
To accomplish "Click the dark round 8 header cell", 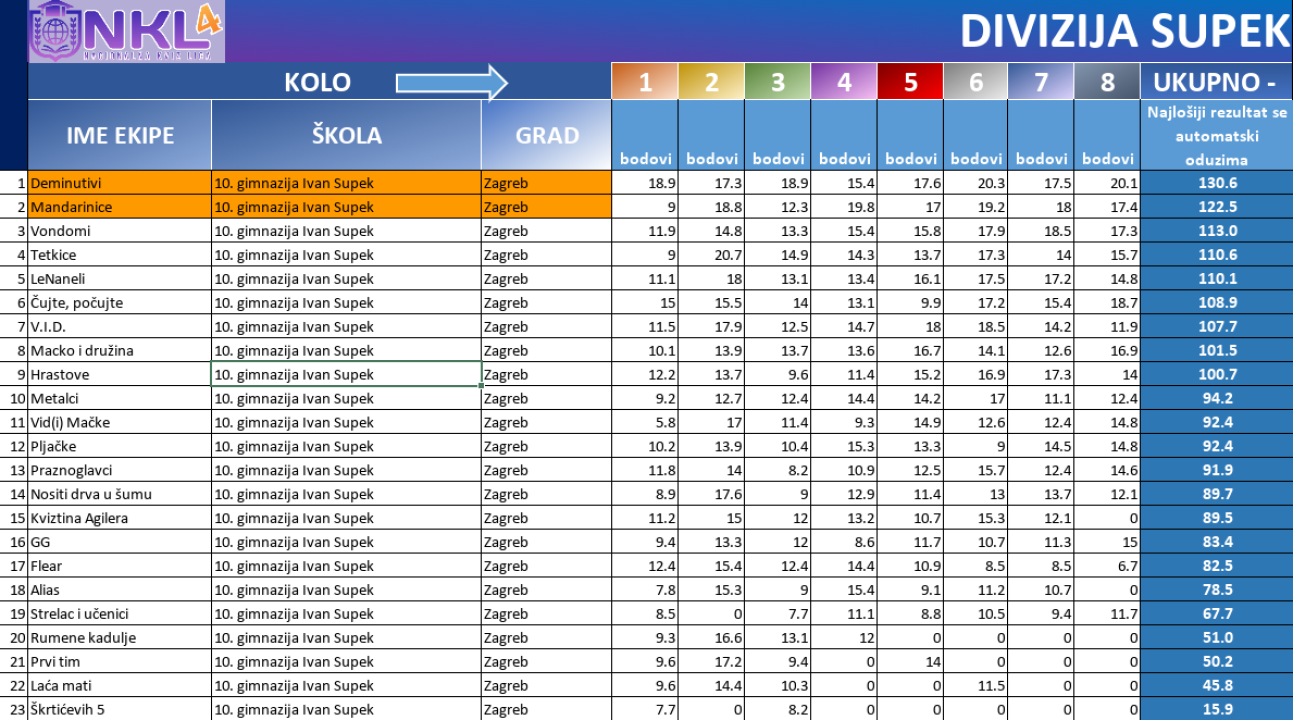I will tap(1107, 82).
